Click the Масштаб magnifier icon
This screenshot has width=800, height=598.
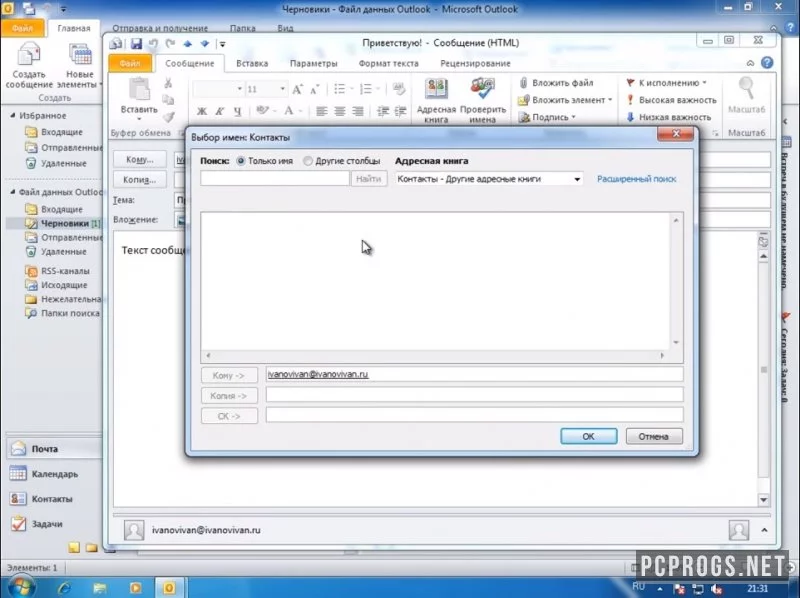pyautogui.click(x=746, y=89)
